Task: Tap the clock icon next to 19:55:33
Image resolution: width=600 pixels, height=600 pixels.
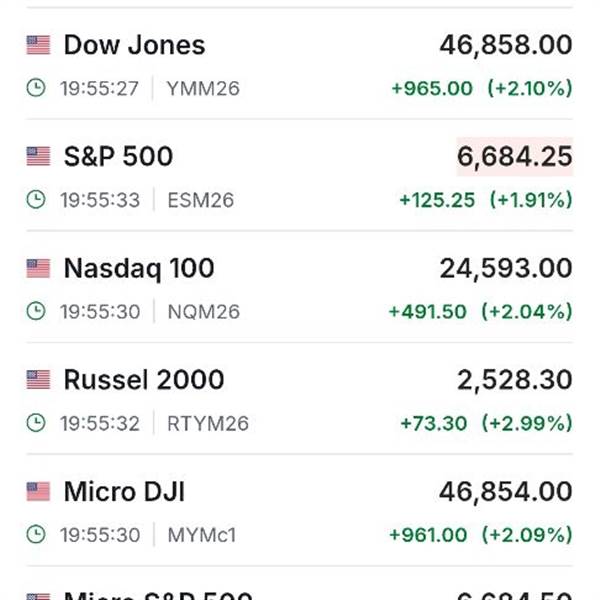Action: click(x=36, y=199)
